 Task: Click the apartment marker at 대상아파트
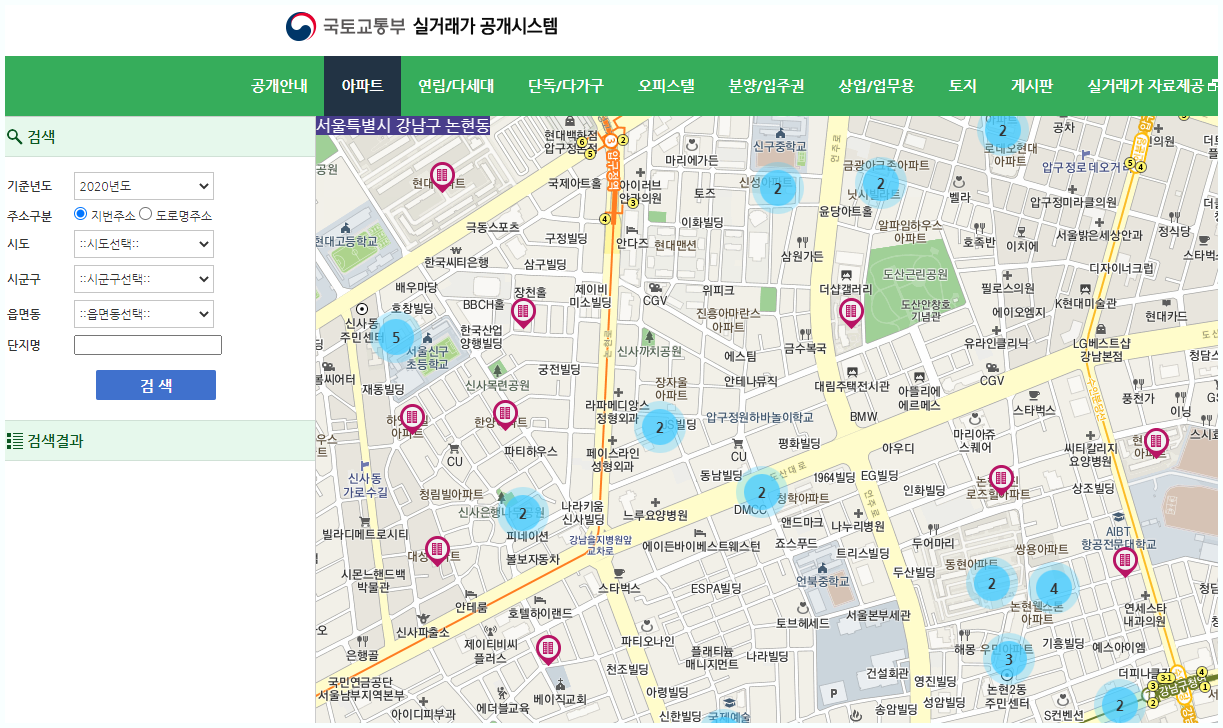pyautogui.click(x=437, y=551)
